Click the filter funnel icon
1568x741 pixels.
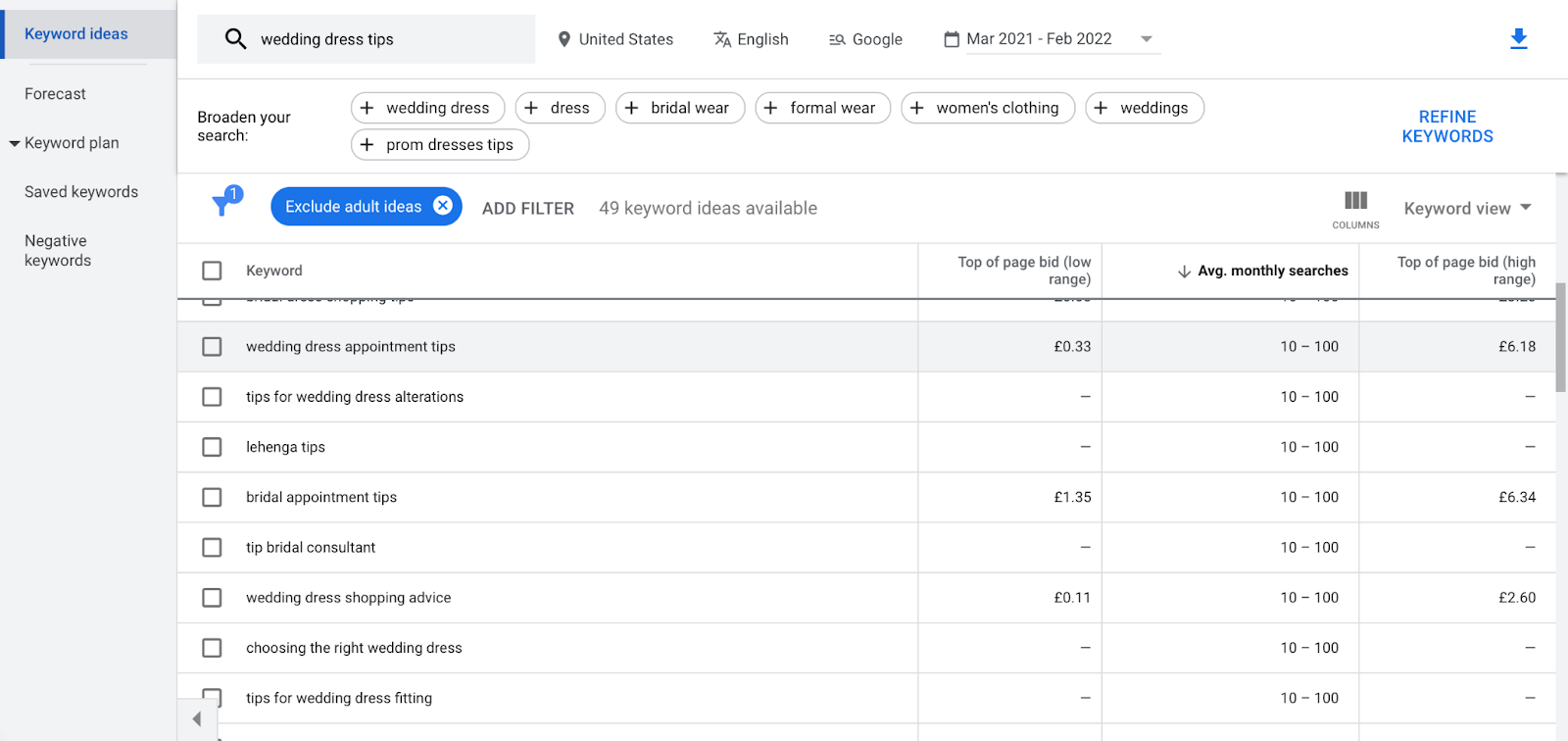[224, 203]
